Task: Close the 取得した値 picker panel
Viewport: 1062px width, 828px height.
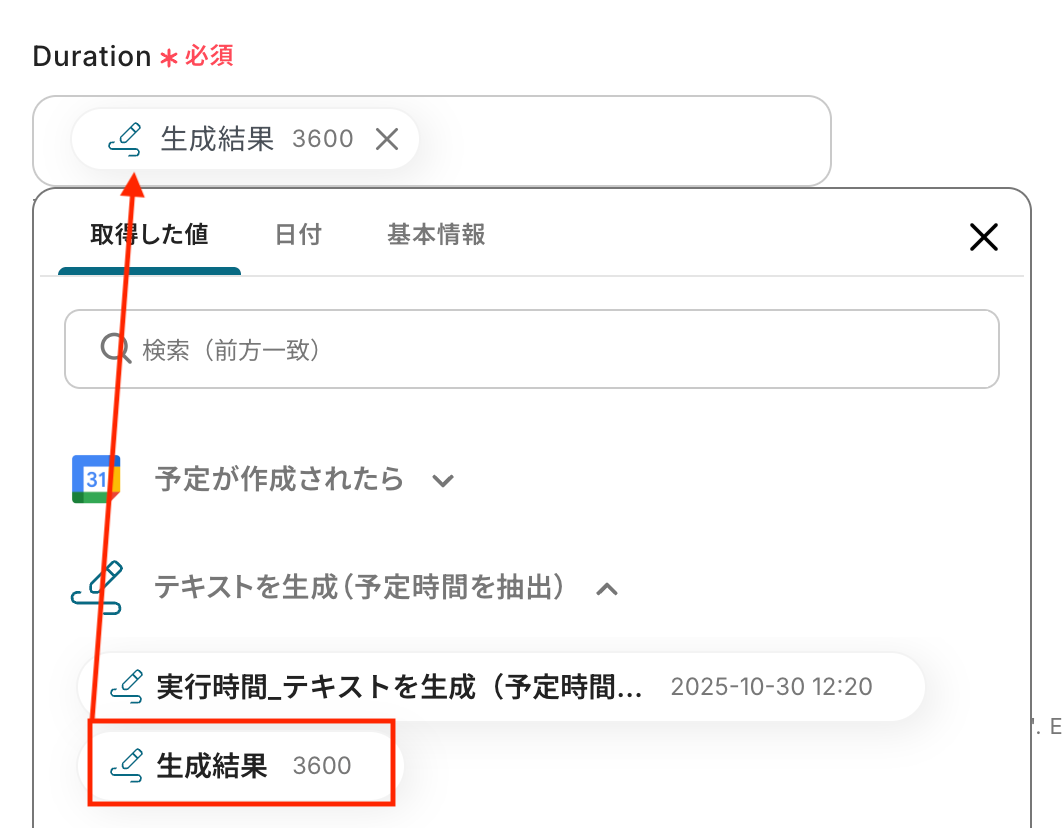Action: point(984,237)
